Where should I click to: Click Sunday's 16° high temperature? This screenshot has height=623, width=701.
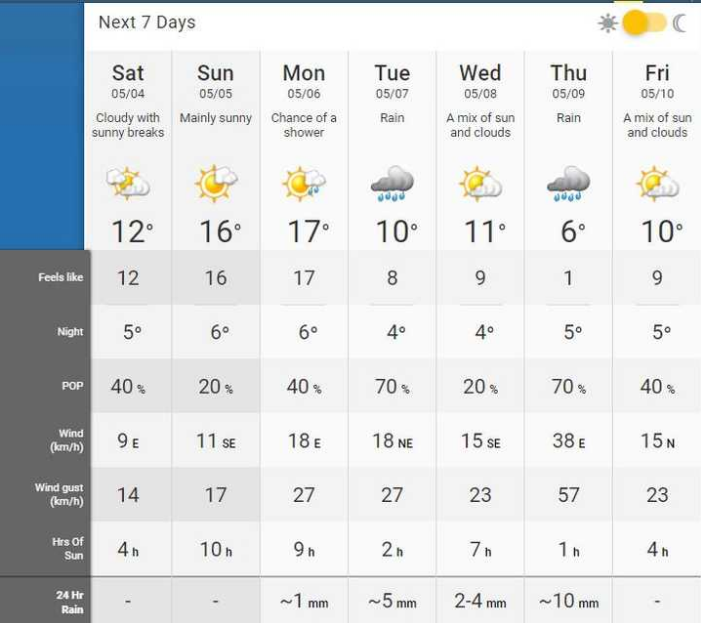tap(220, 231)
